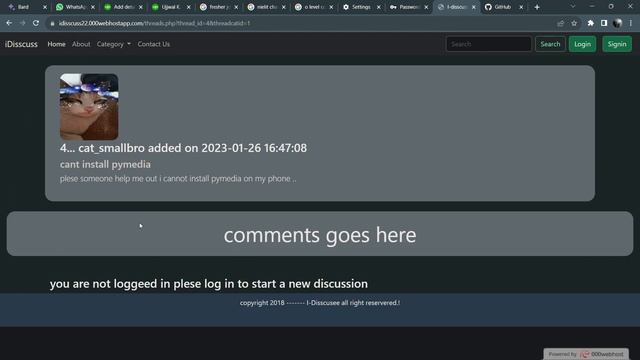Close the GitHub tab
The image size is (640, 360).
coord(521,7)
